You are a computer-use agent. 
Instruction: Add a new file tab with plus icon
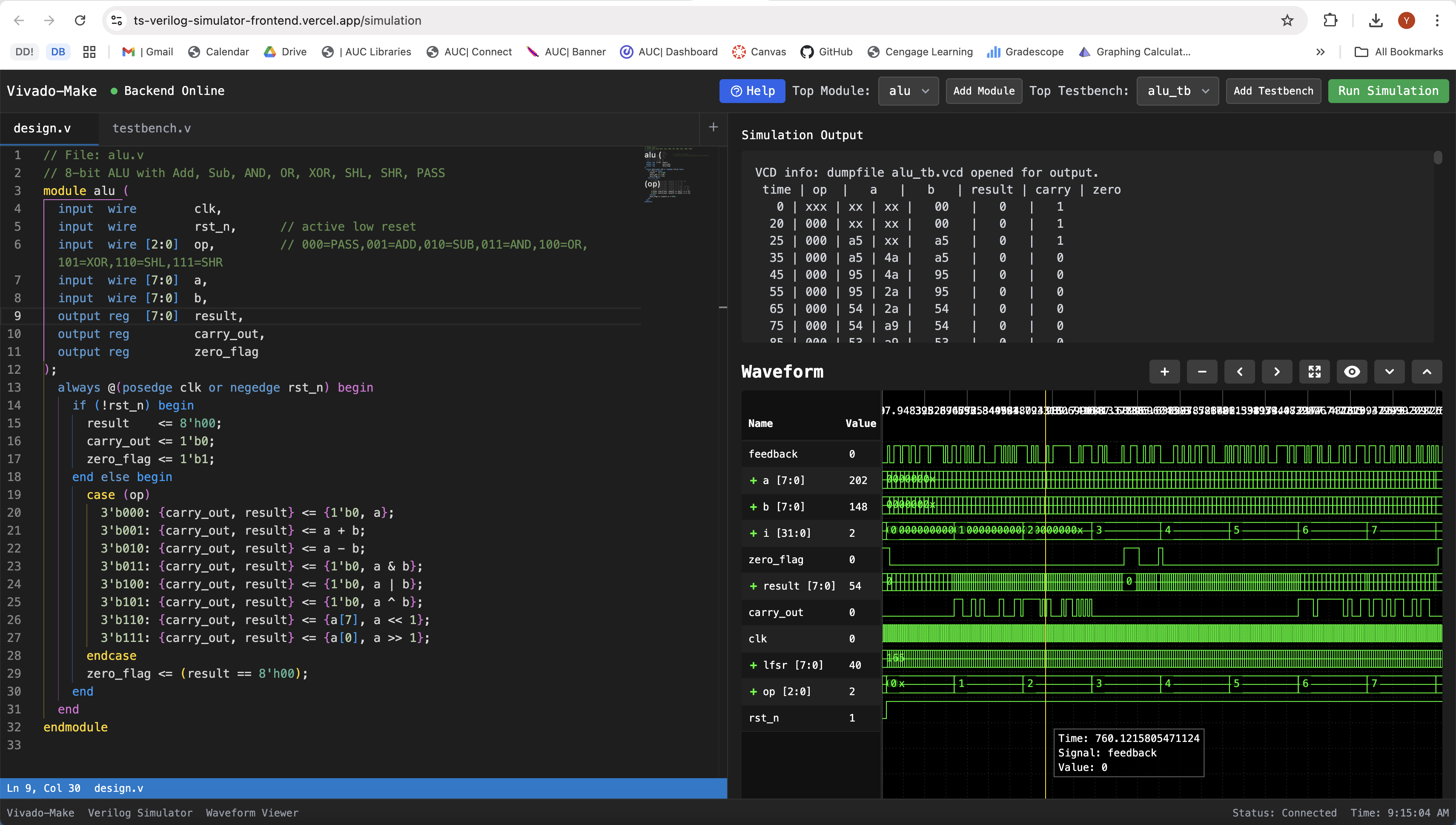pyautogui.click(x=713, y=127)
